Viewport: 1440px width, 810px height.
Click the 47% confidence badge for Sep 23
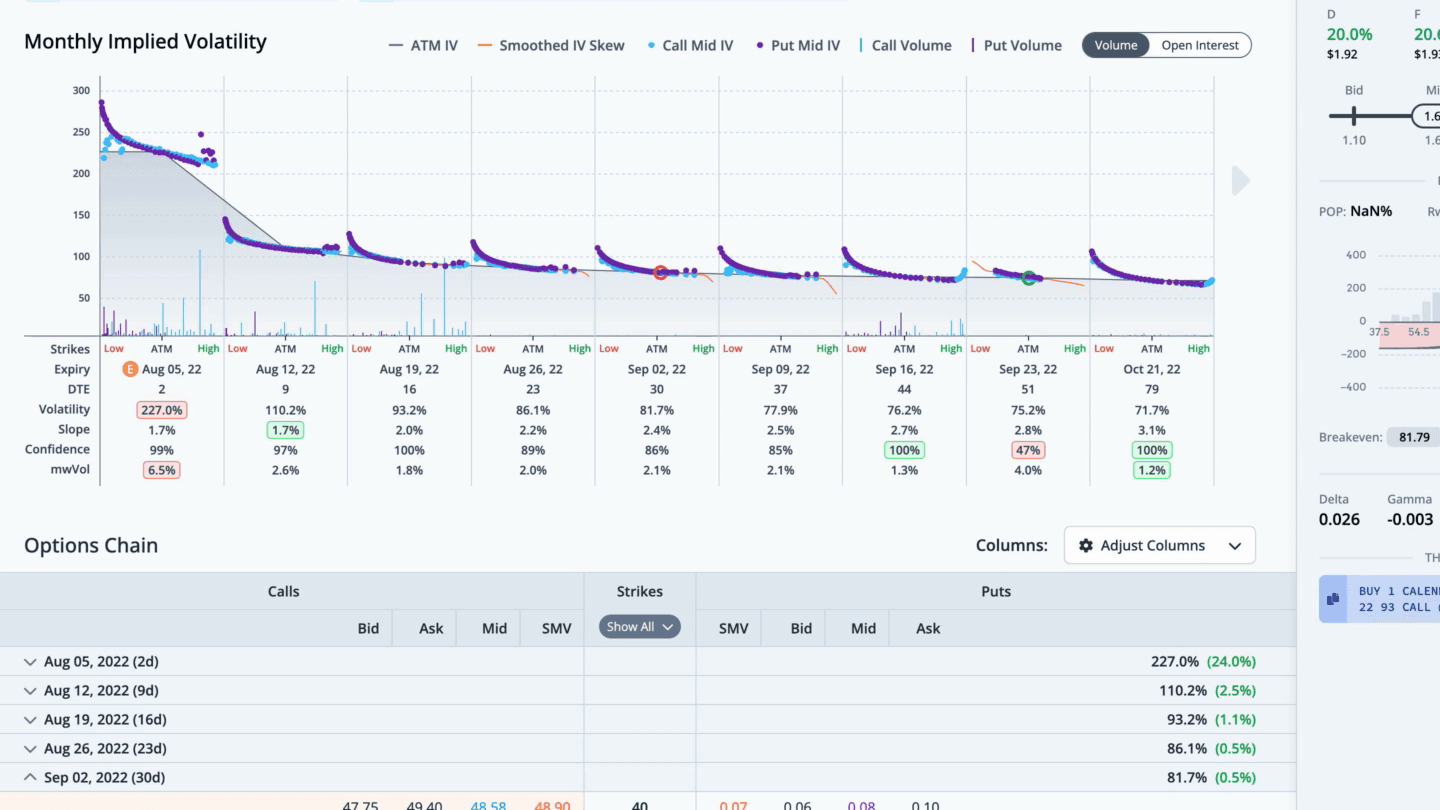point(1028,450)
